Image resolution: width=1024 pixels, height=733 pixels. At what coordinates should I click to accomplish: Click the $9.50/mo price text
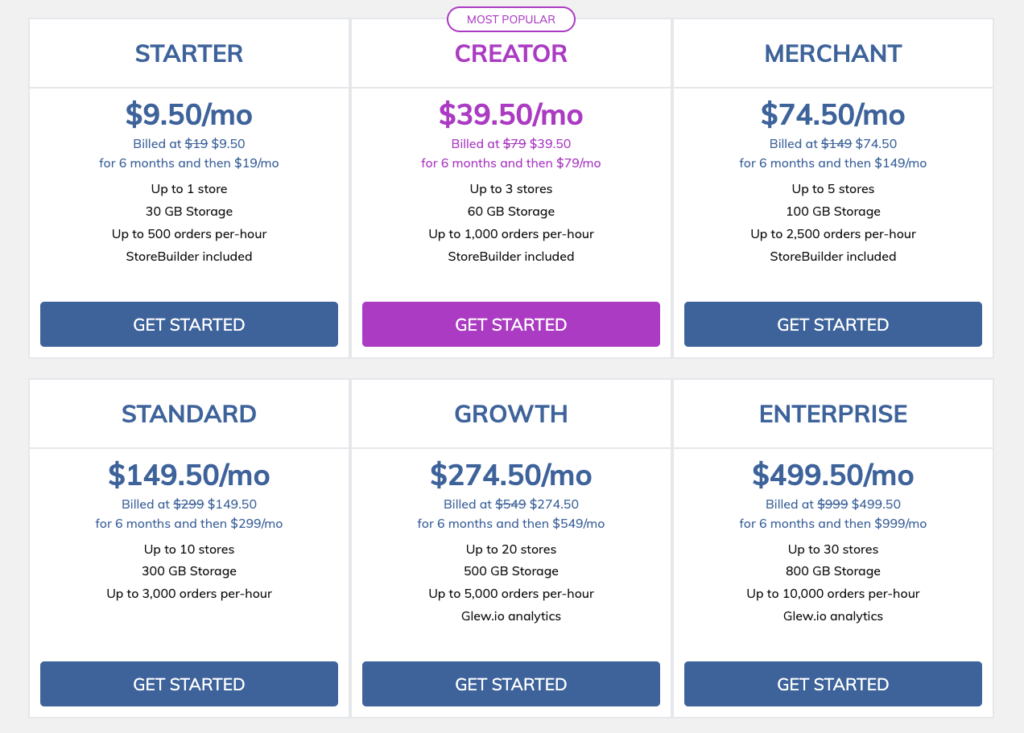189,115
